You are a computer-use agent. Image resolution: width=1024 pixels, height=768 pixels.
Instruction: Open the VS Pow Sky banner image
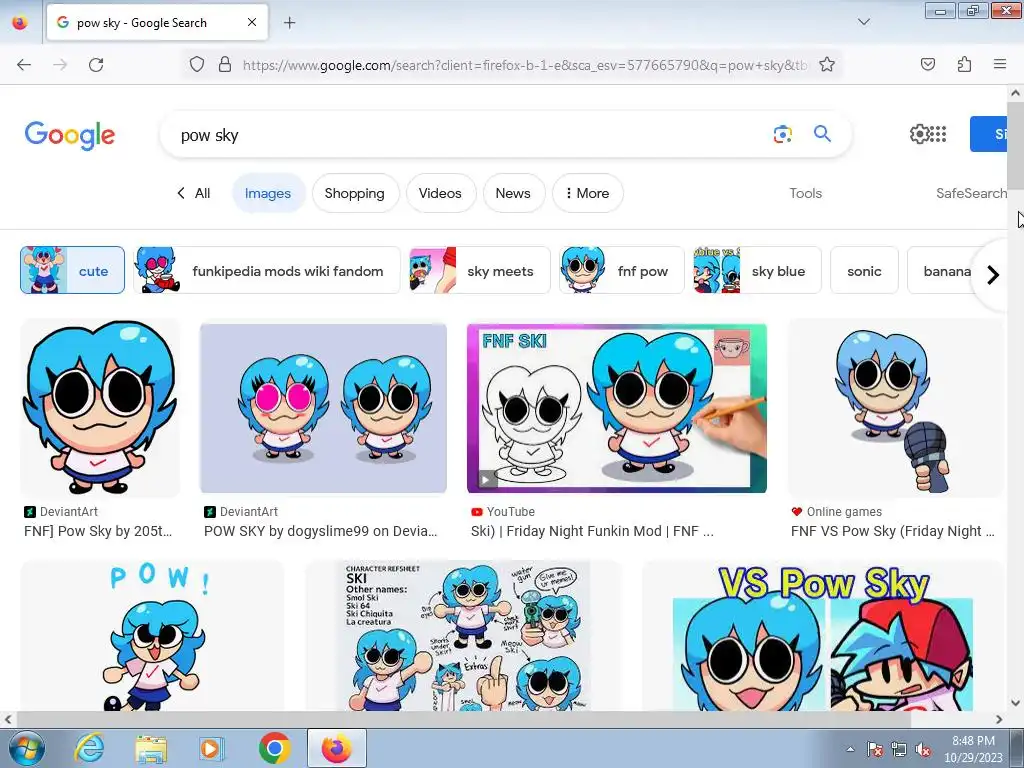pos(823,635)
